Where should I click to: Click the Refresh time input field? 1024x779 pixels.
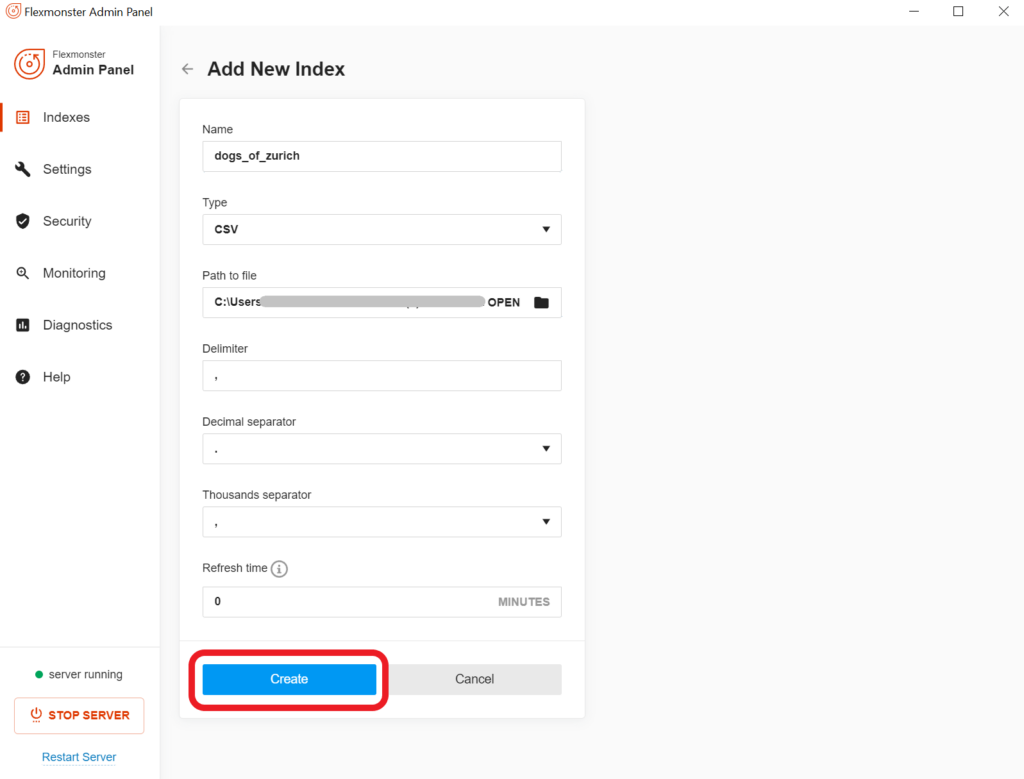click(x=381, y=601)
